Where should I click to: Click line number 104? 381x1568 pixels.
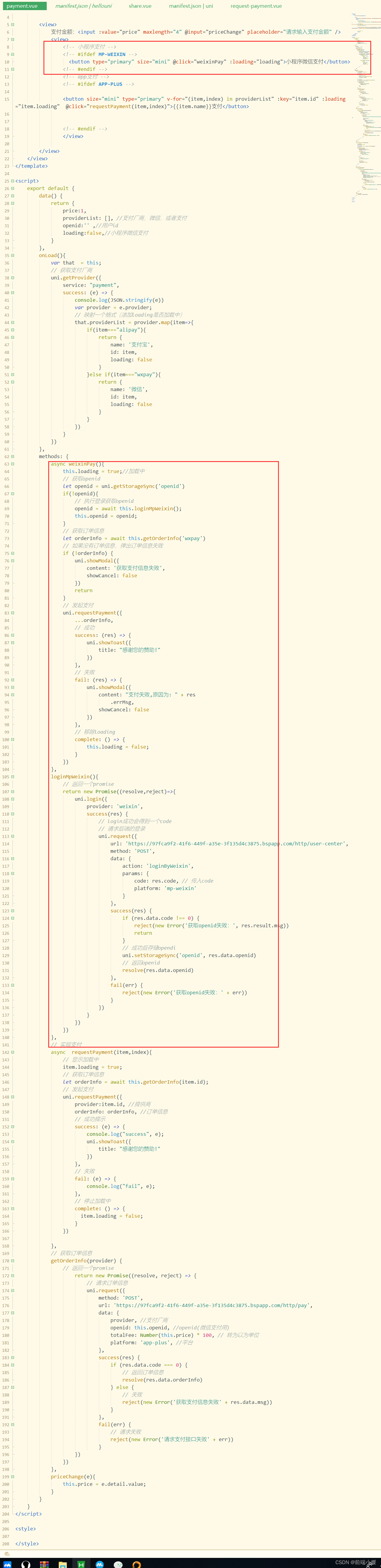pos(5,769)
